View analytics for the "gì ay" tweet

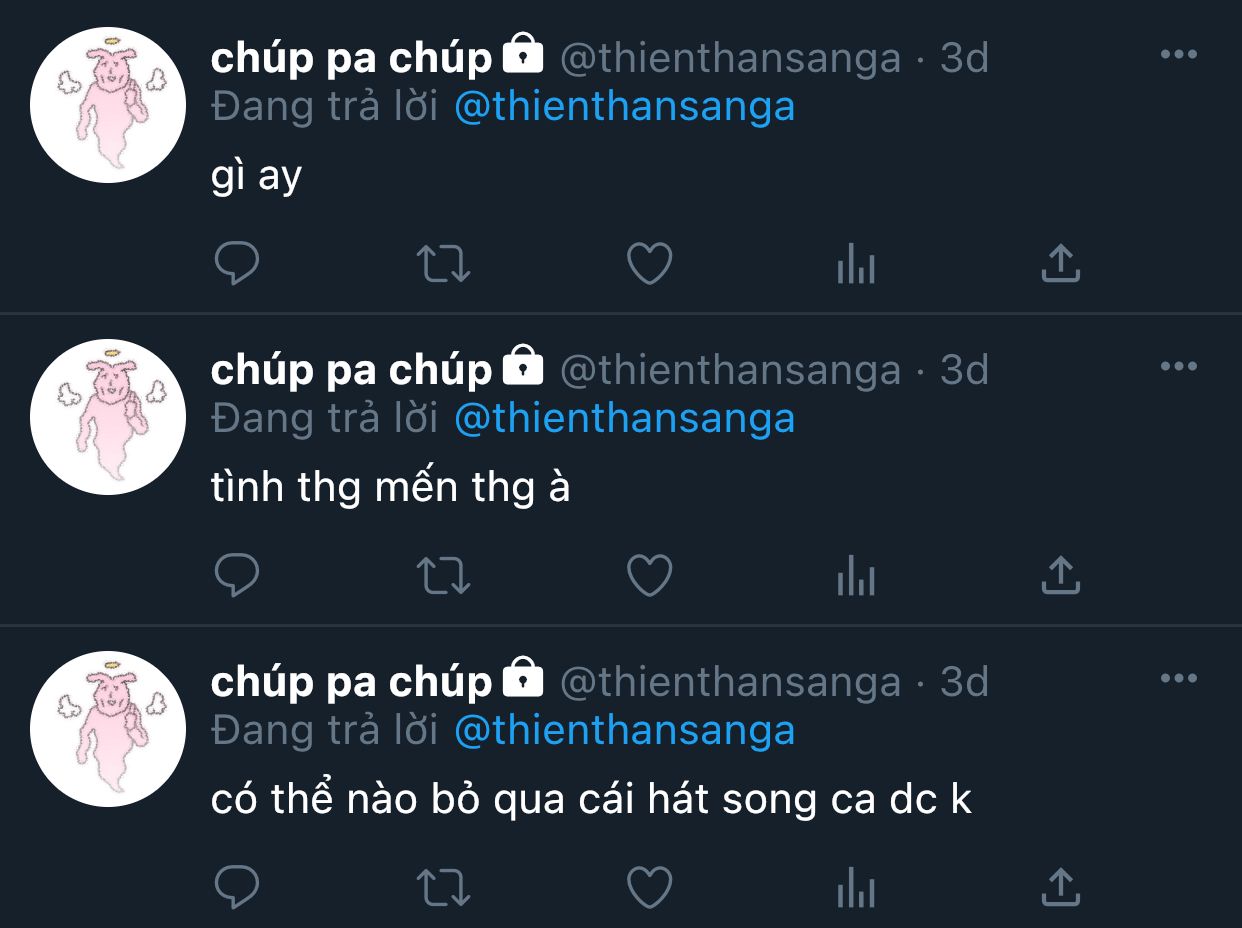coord(855,266)
